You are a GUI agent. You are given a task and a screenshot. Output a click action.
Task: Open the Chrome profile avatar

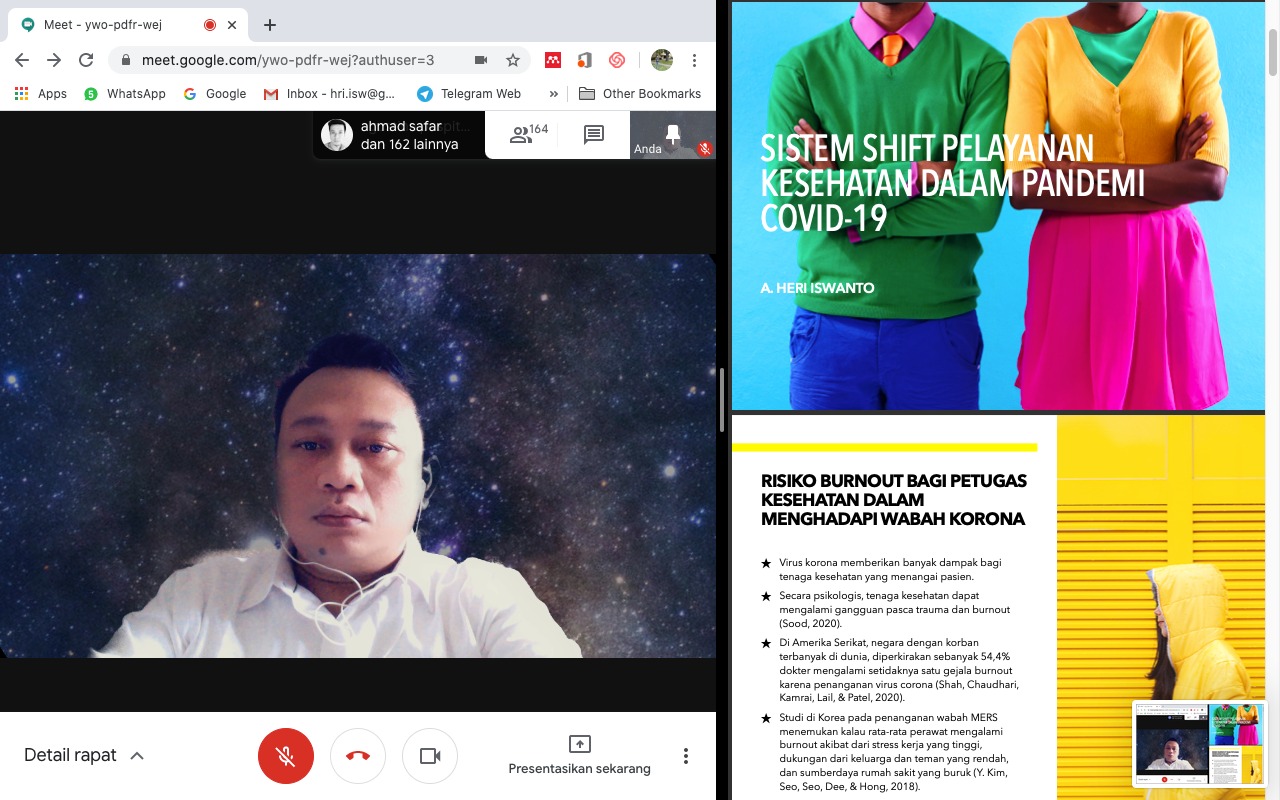pos(662,60)
